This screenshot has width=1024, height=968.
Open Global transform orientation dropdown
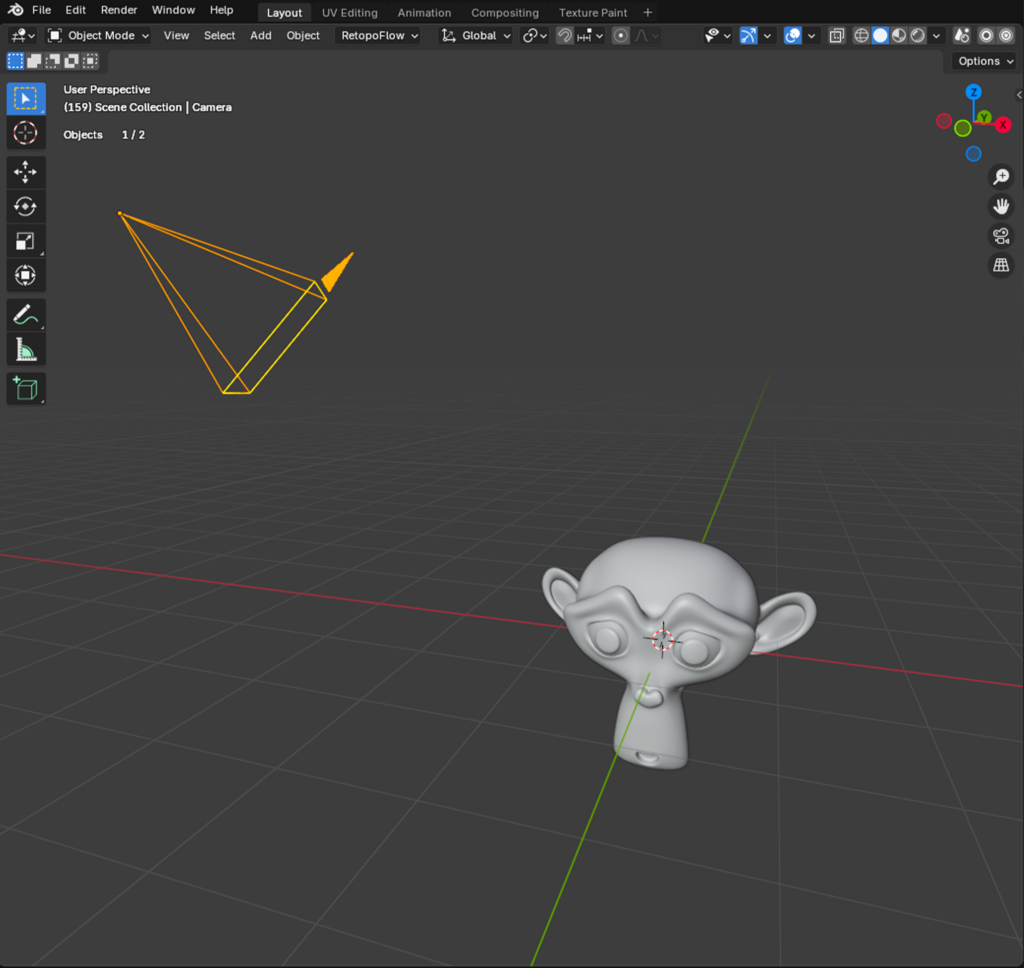(x=475, y=36)
